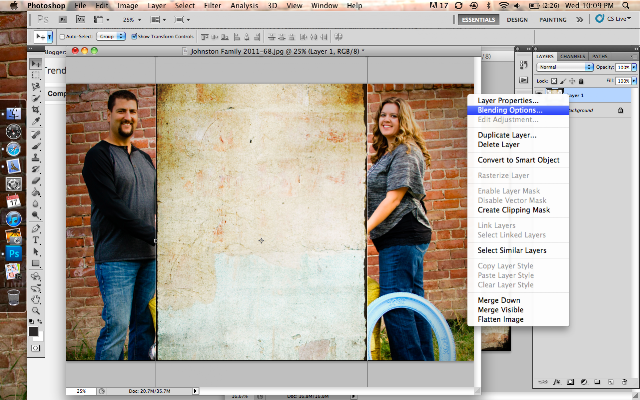640x400 pixels.
Task: Click the Essentials workspace button
Action: click(x=478, y=20)
